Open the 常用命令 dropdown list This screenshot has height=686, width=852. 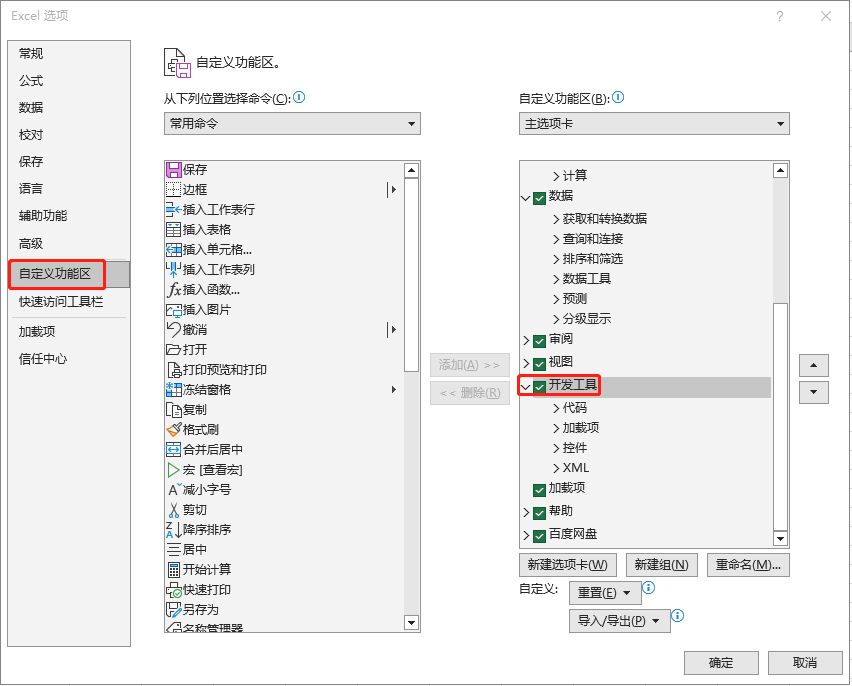(x=292, y=124)
